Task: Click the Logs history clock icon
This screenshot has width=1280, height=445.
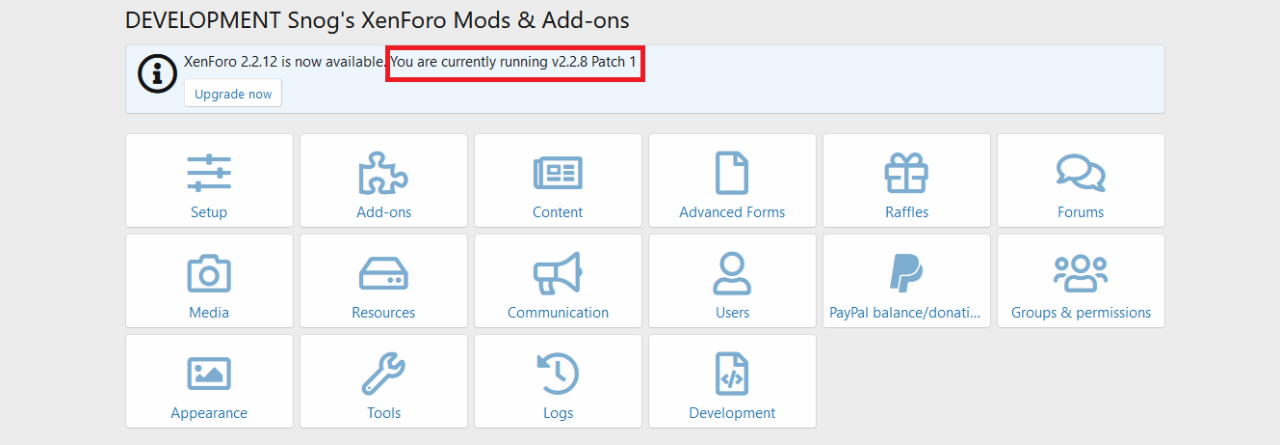Action: point(558,374)
